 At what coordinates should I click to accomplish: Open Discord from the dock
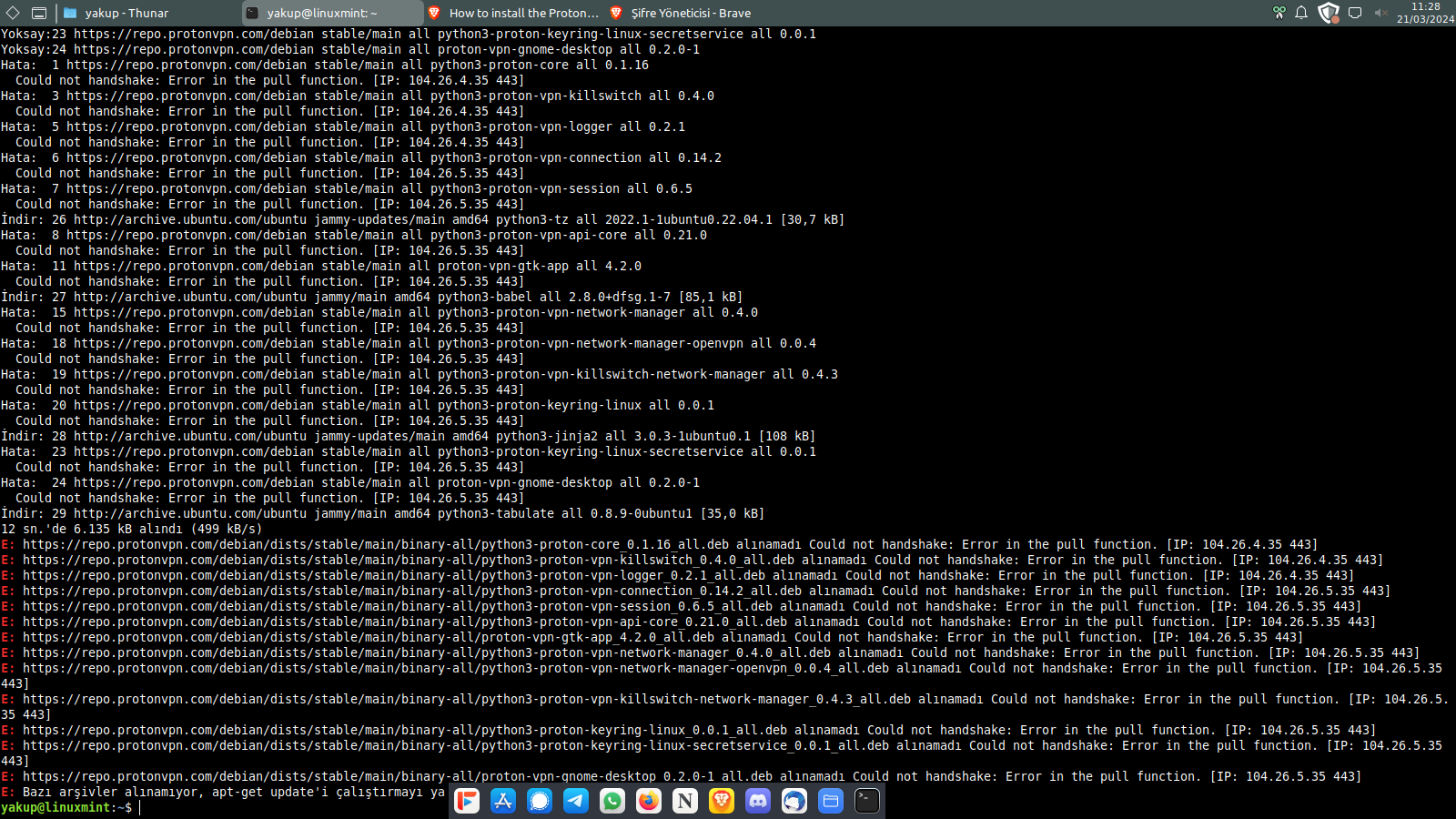click(758, 801)
